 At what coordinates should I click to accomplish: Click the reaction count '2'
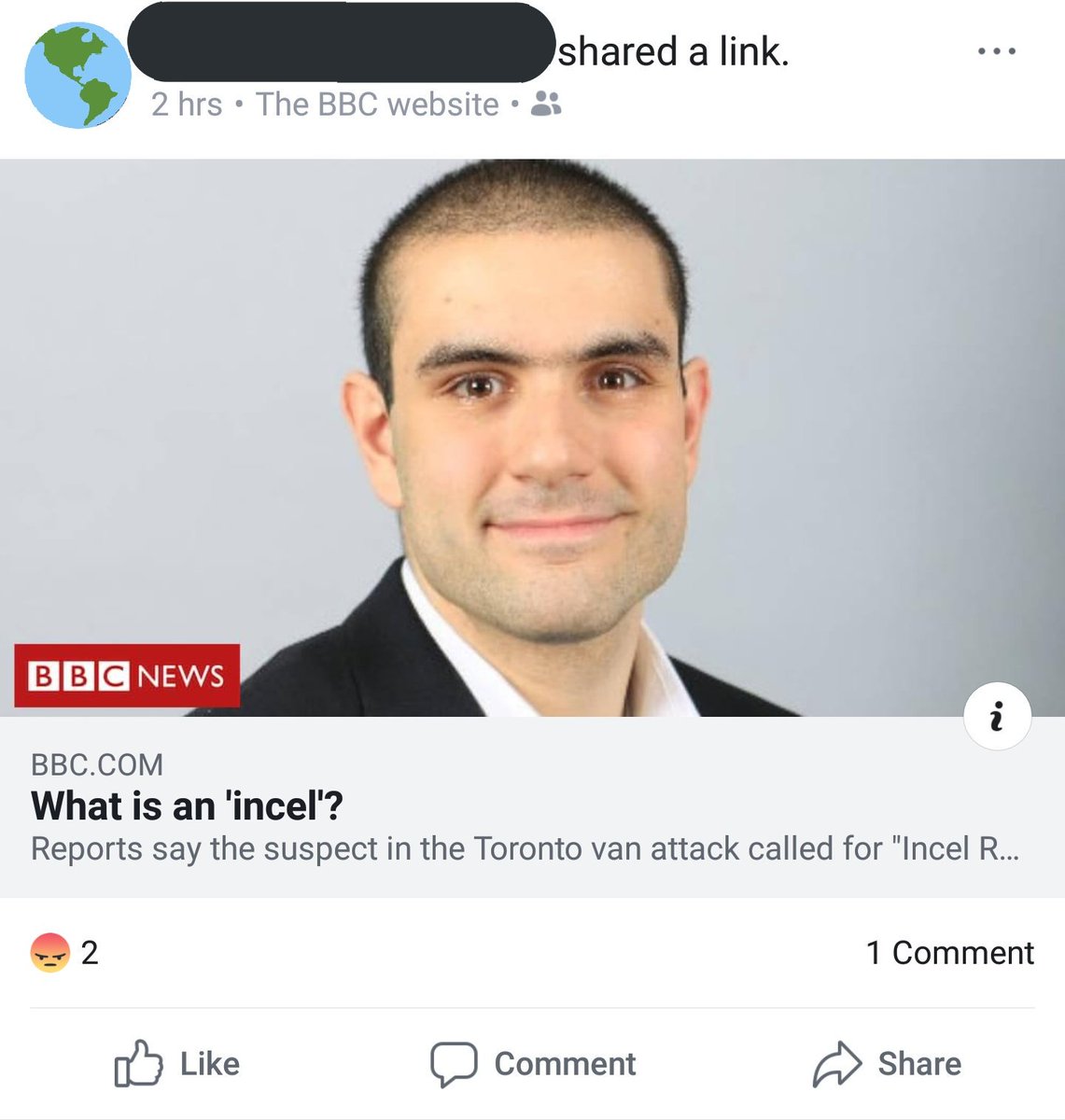click(90, 953)
